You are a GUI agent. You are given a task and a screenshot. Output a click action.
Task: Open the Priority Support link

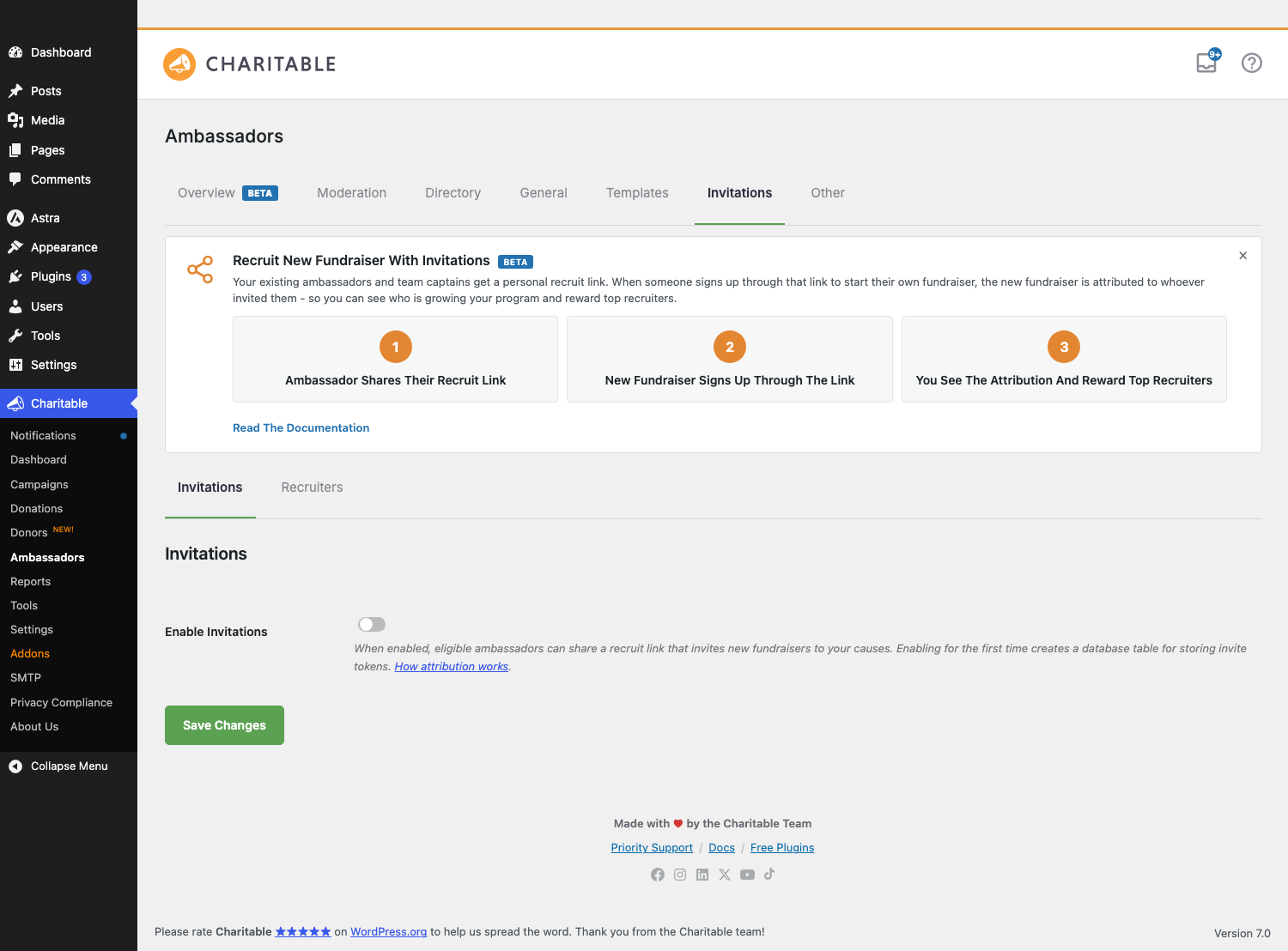click(x=652, y=848)
